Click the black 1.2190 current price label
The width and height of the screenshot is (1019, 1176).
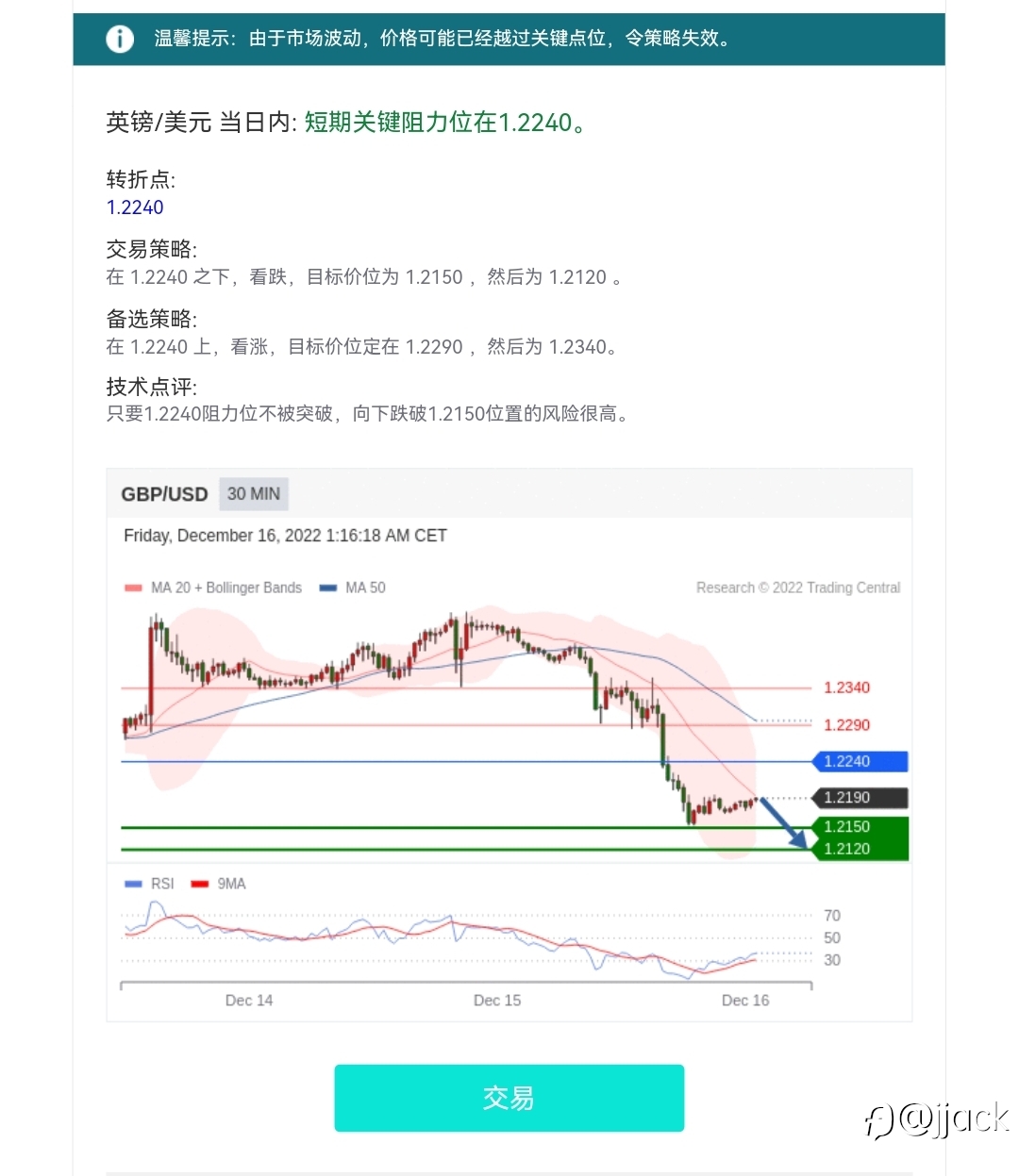[860, 798]
